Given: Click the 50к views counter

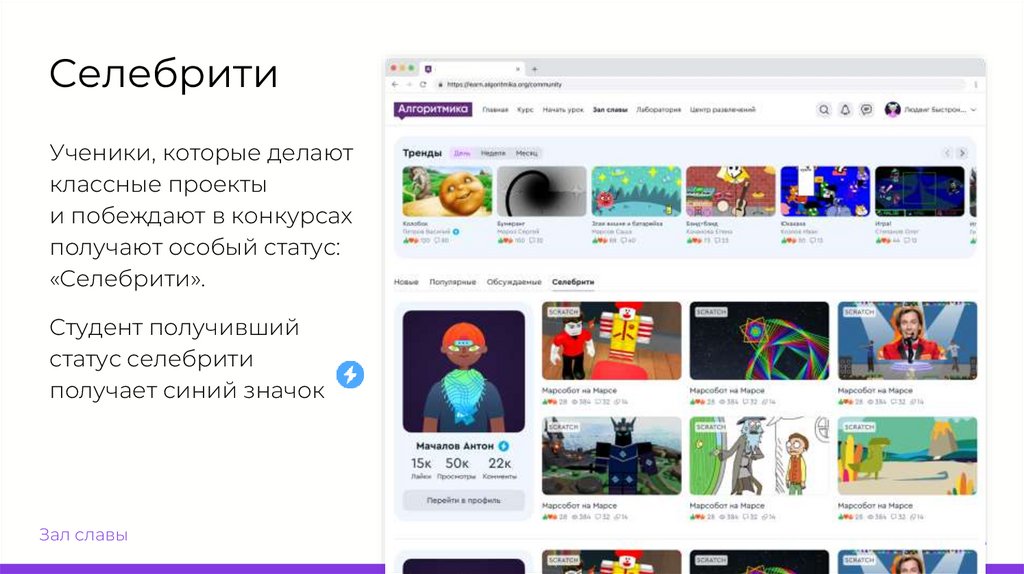Looking at the screenshot, I should pos(457,463).
